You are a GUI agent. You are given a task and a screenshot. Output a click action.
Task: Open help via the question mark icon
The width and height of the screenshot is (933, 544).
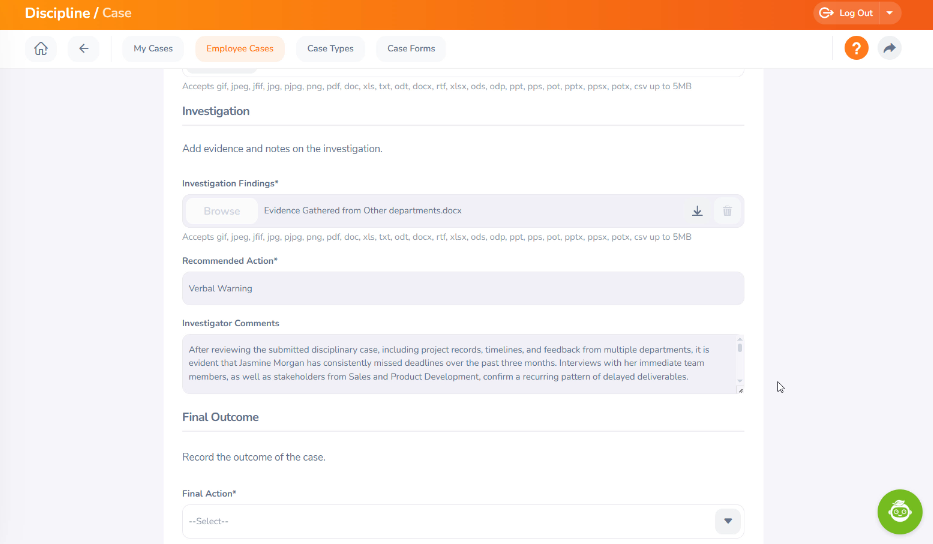tap(856, 48)
